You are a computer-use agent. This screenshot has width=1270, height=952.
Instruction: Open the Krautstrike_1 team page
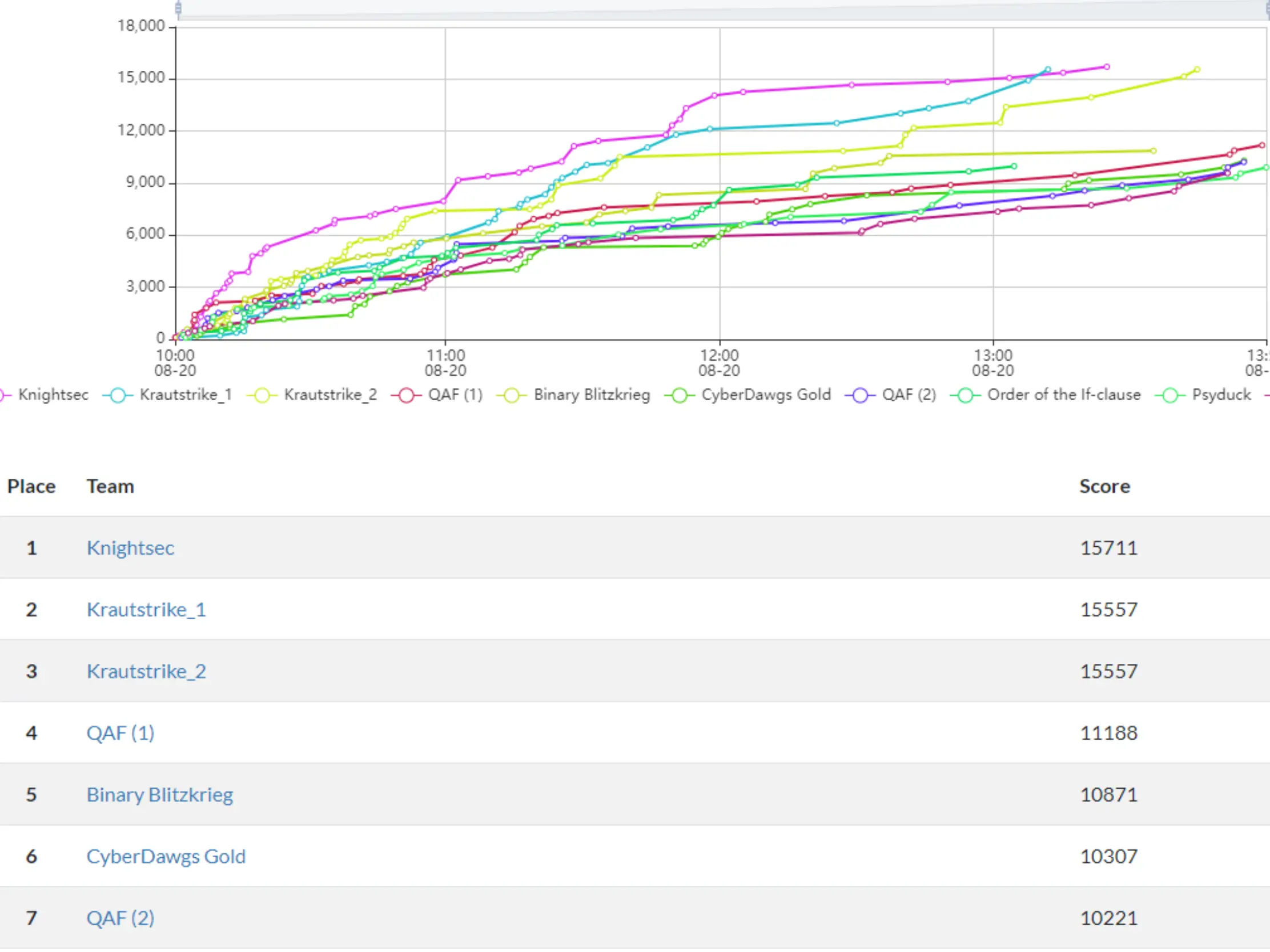point(146,610)
